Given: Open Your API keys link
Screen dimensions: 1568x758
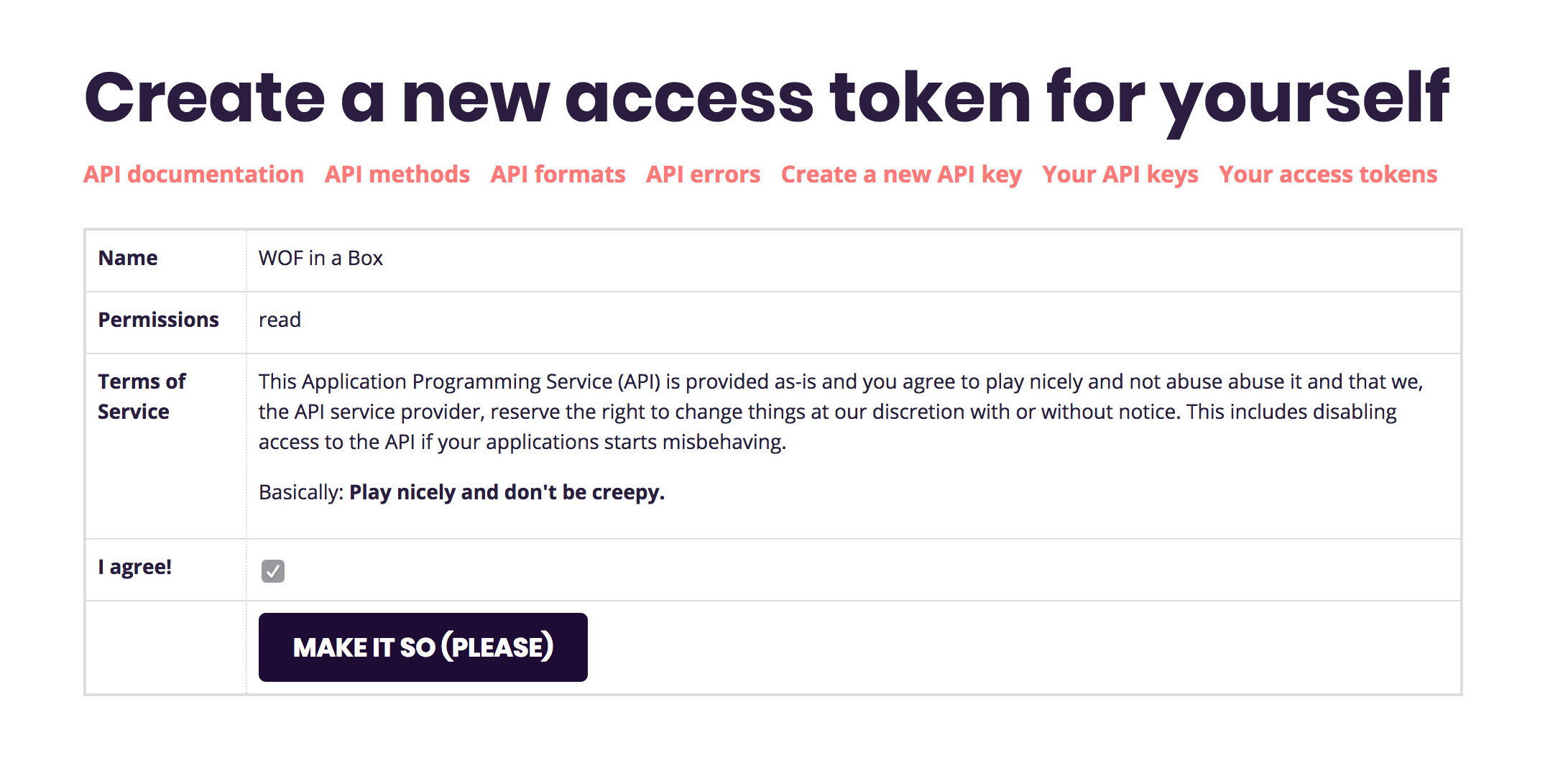Looking at the screenshot, I should [1120, 175].
